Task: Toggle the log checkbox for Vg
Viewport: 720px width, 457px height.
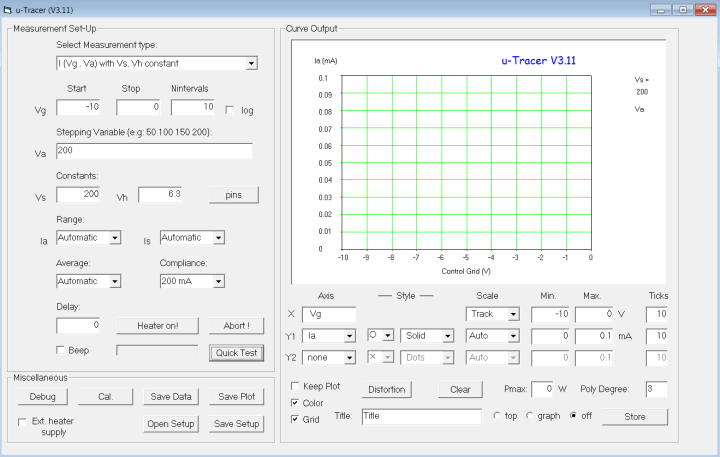Action: click(x=230, y=110)
